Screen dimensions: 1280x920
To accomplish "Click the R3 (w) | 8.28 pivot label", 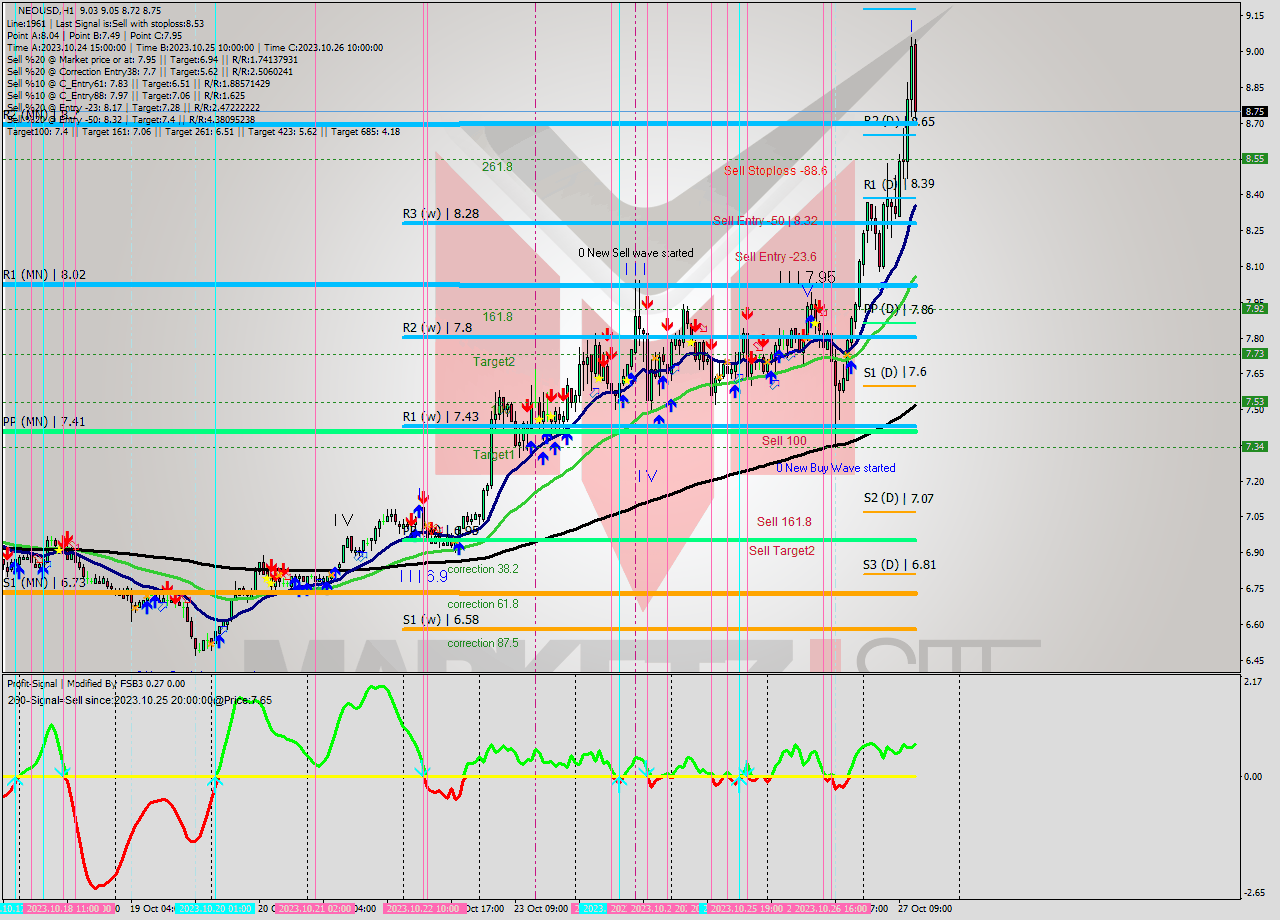I will (x=441, y=213).
